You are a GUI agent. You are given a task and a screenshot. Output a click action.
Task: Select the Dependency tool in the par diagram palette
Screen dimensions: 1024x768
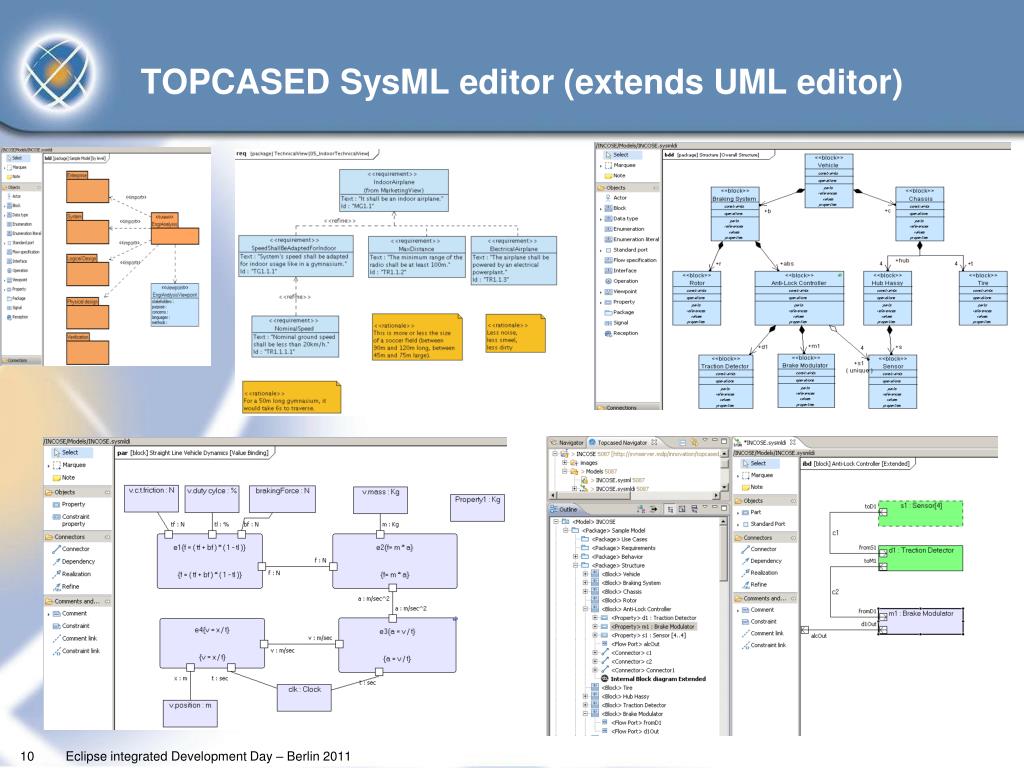coord(73,561)
